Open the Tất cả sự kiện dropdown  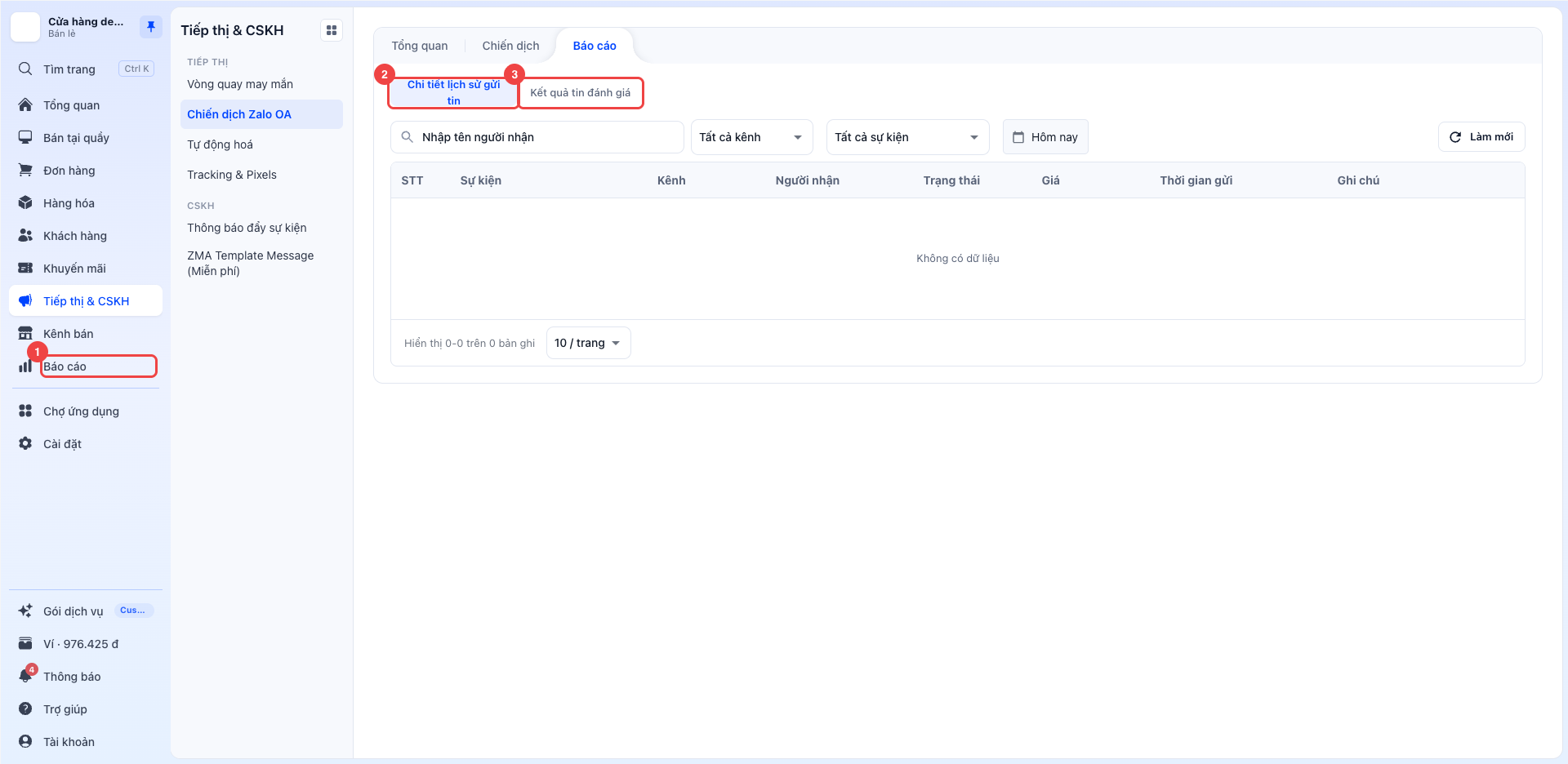pos(907,137)
